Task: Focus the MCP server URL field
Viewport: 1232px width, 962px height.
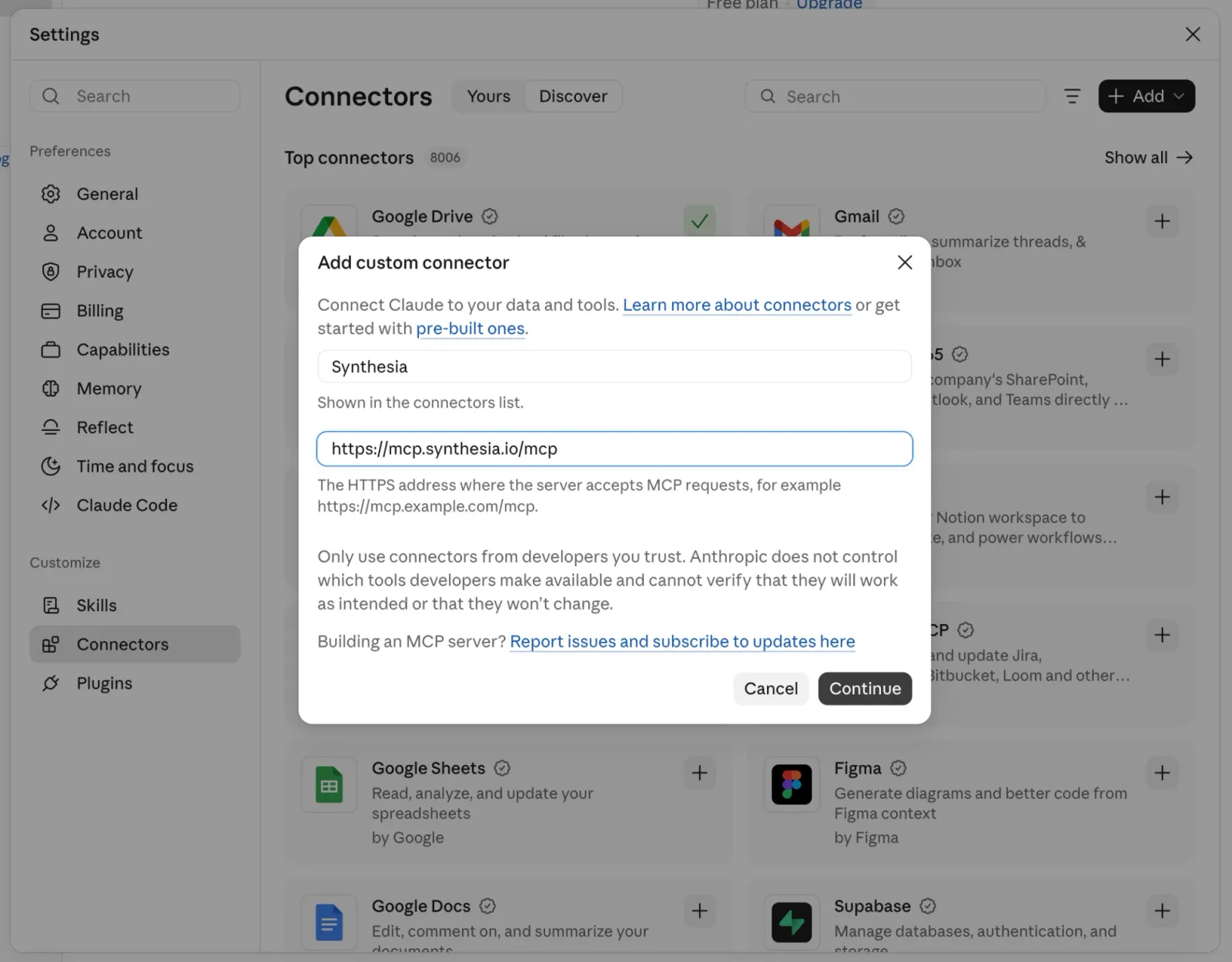Action: tap(614, 449)
